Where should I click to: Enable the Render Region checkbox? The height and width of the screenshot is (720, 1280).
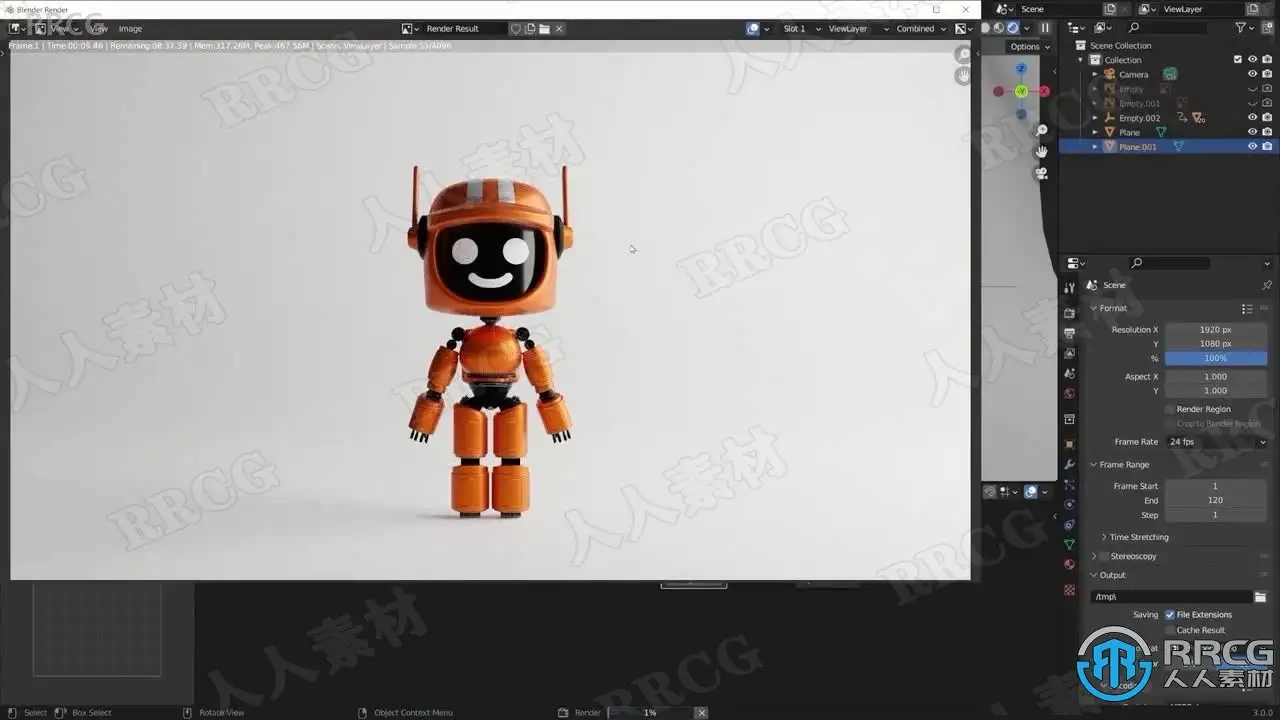click(1170, 409)
